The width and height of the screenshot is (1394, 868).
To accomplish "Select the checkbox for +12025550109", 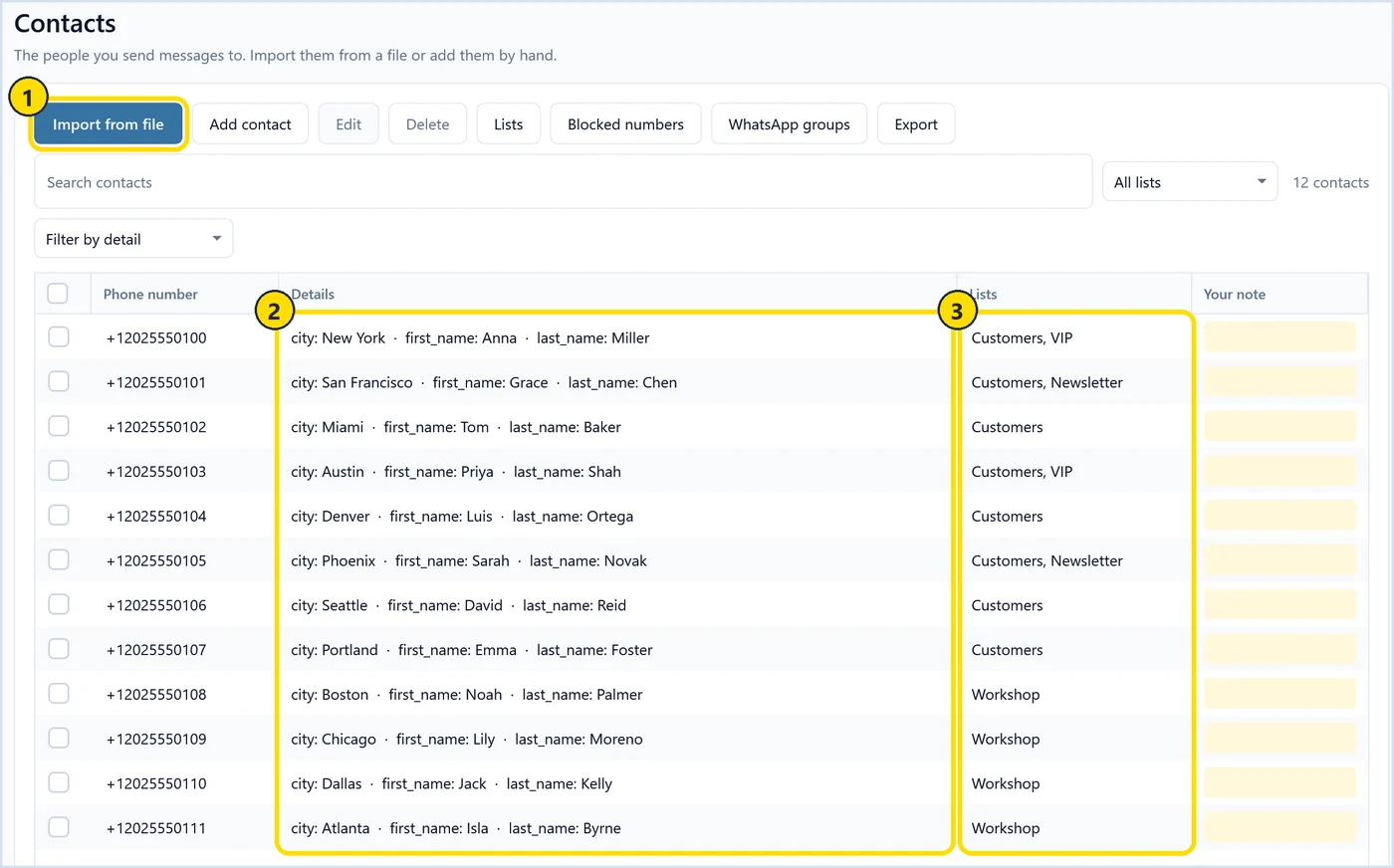I will point(59,739).
